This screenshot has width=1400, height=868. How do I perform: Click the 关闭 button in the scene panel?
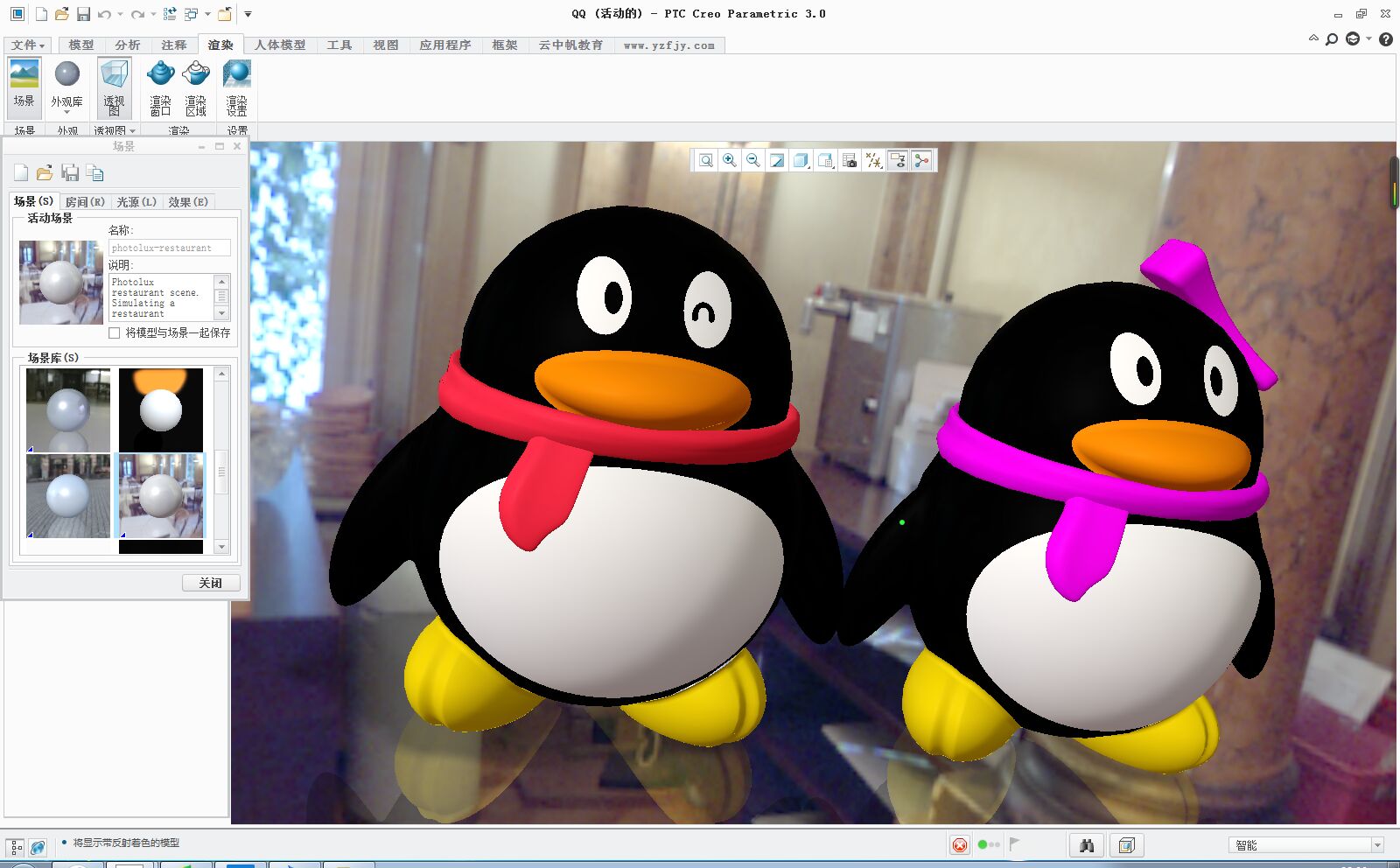211,583
